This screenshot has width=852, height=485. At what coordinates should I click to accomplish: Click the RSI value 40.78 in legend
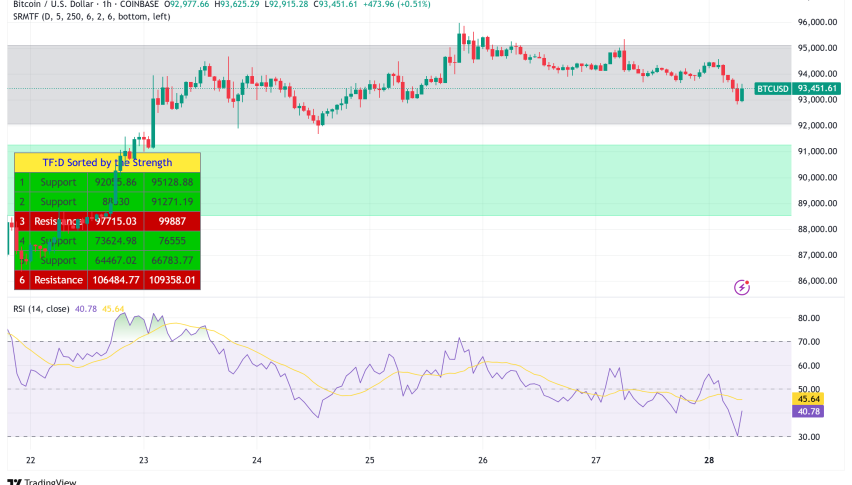click(86, 309)
